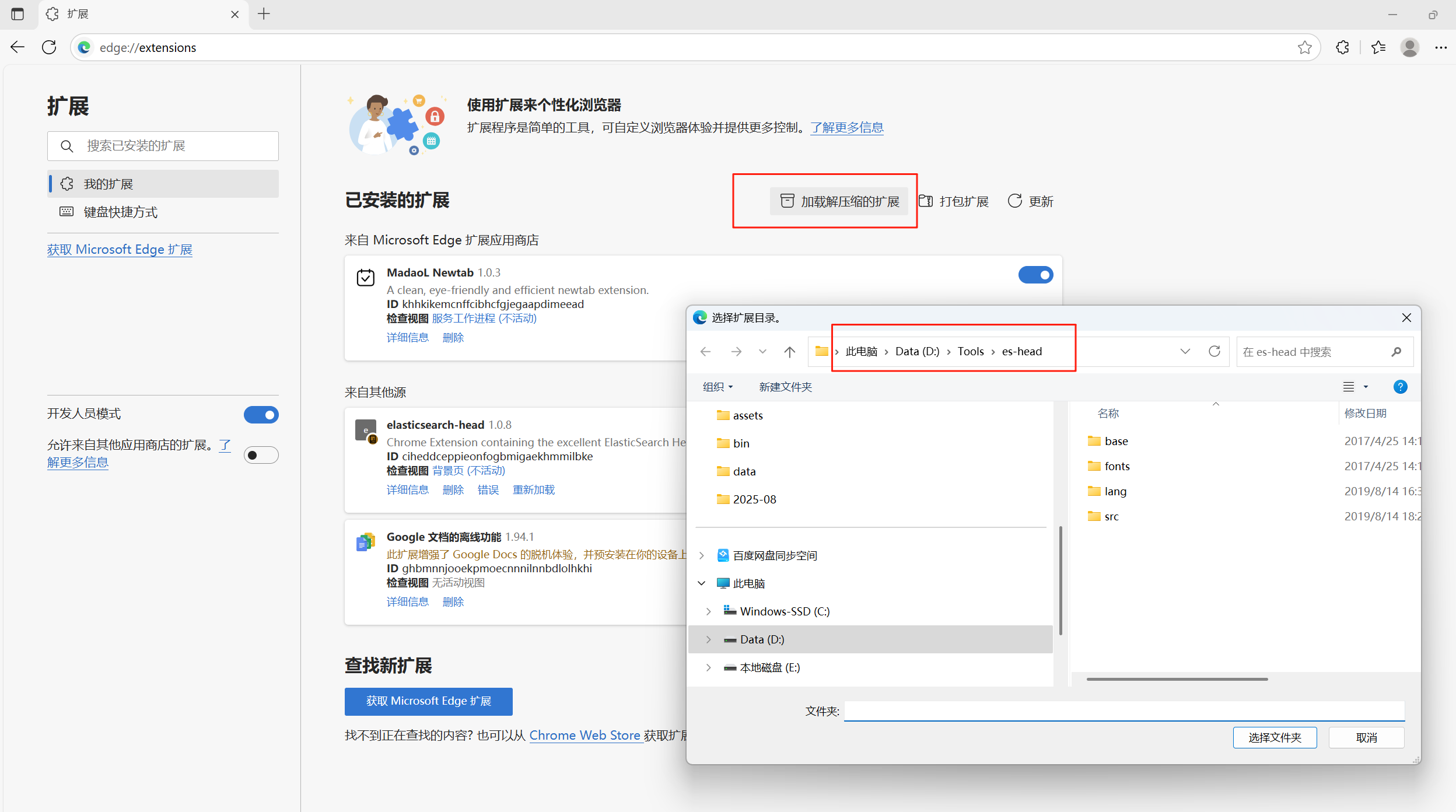The height and width of the screenshot is (812, 1456).
Task: Click the blue help icon in dialog
Action: coord(1399,387)
